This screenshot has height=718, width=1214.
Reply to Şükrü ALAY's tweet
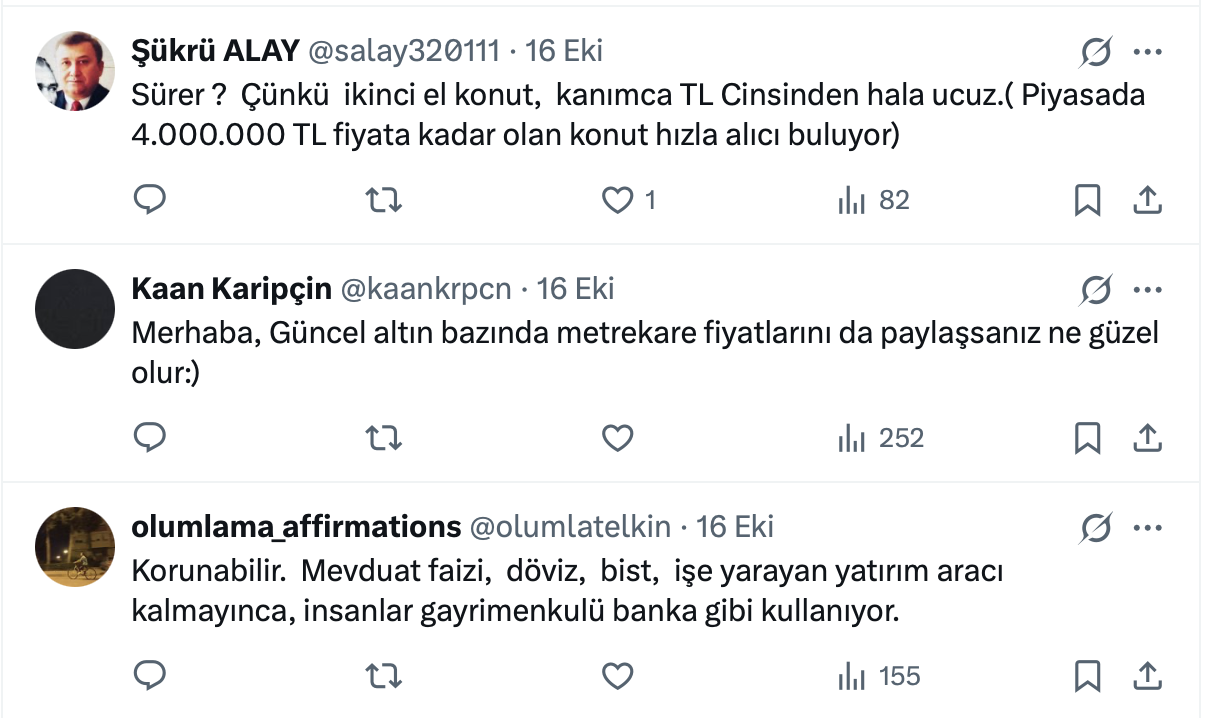[x=149, y=200]
